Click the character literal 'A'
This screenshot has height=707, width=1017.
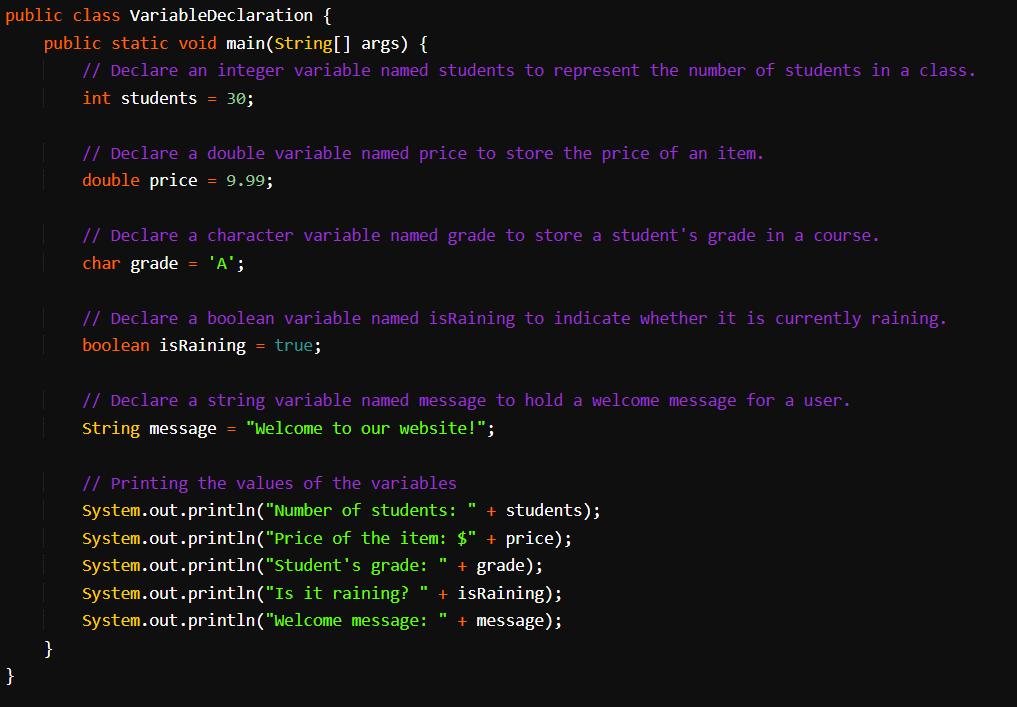coord(220,263)
